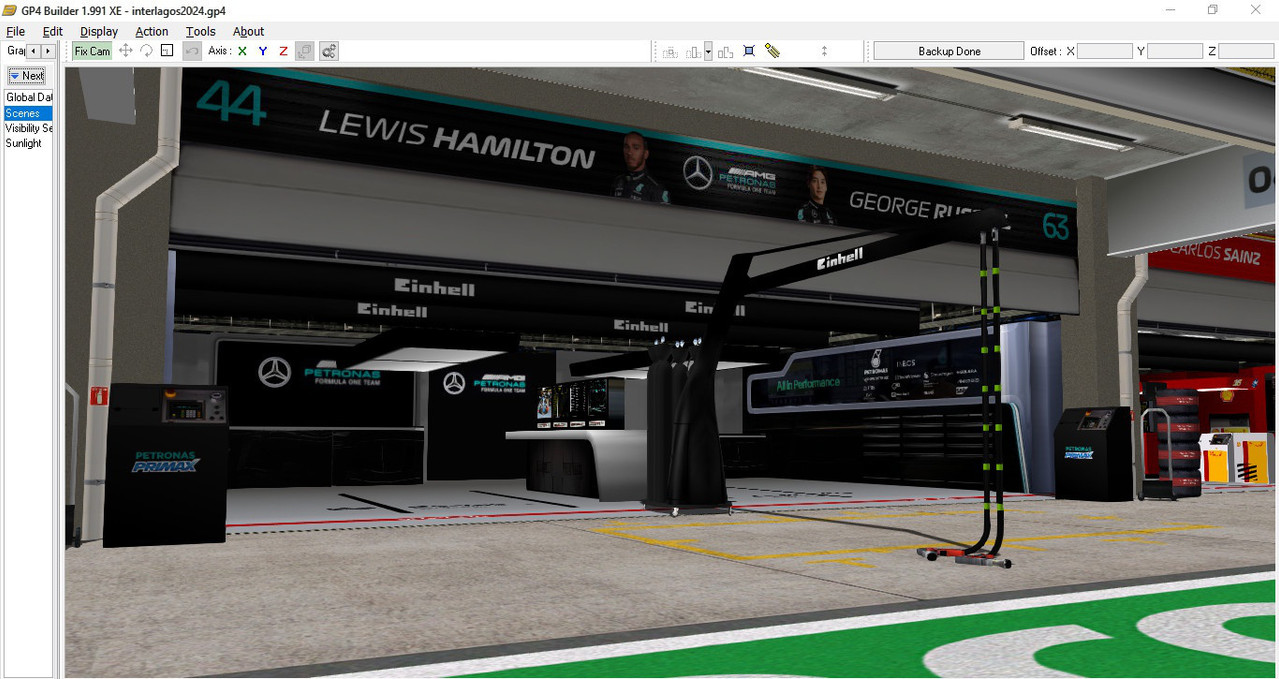Minimize the GP4 Builder window
The width and height of the screenshot is (1279, 679).
point(1170,10)
